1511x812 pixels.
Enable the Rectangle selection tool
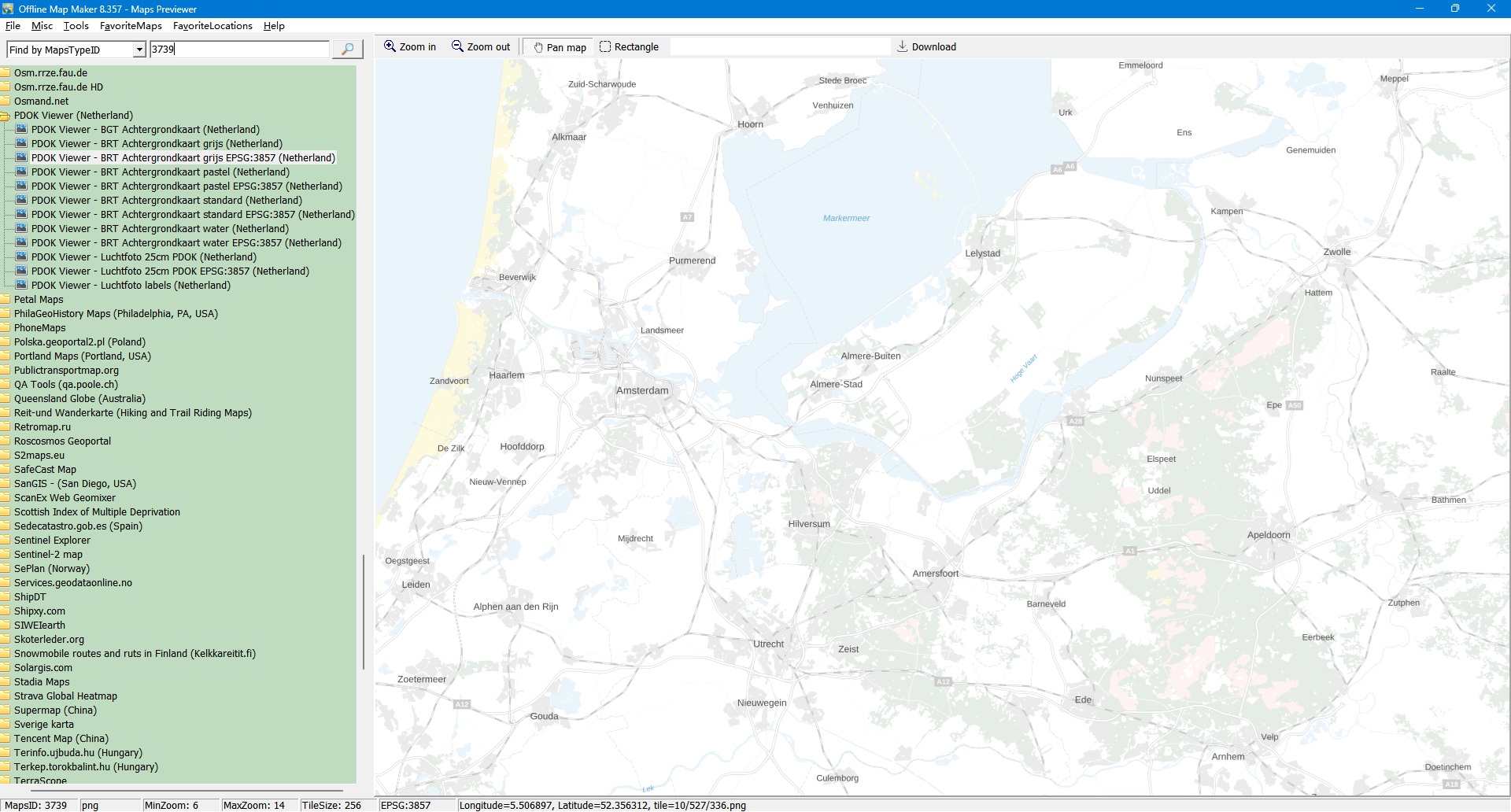tap(629, 47)
